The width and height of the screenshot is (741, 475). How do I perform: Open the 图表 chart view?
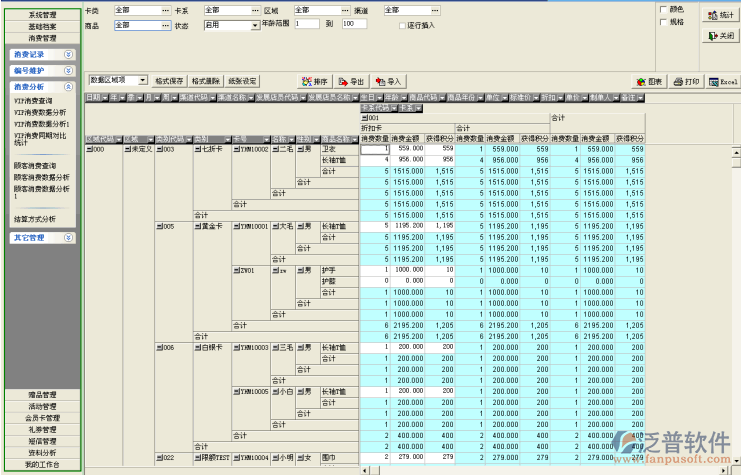click(x=649, y=81)
